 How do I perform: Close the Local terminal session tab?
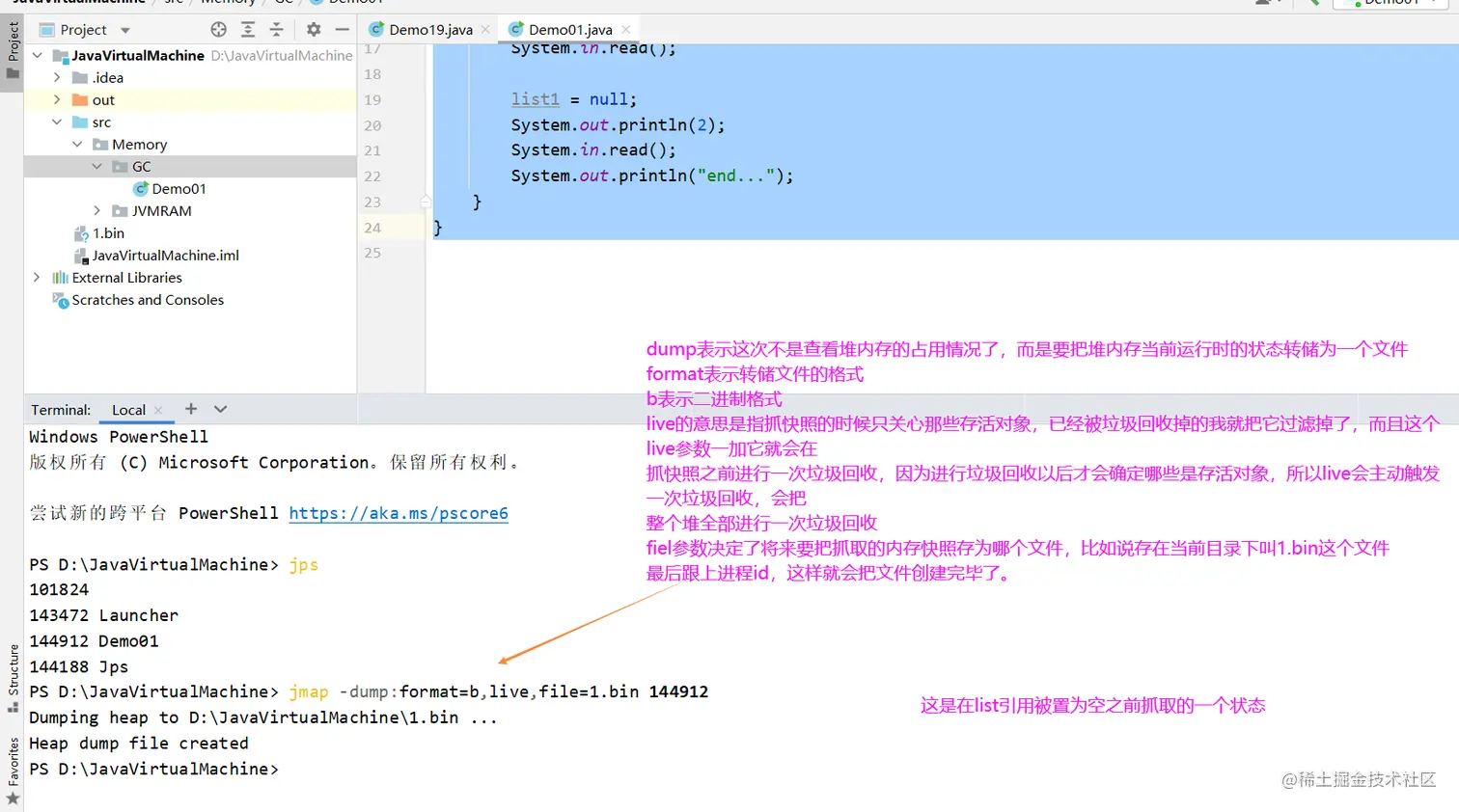coord(158,410)
